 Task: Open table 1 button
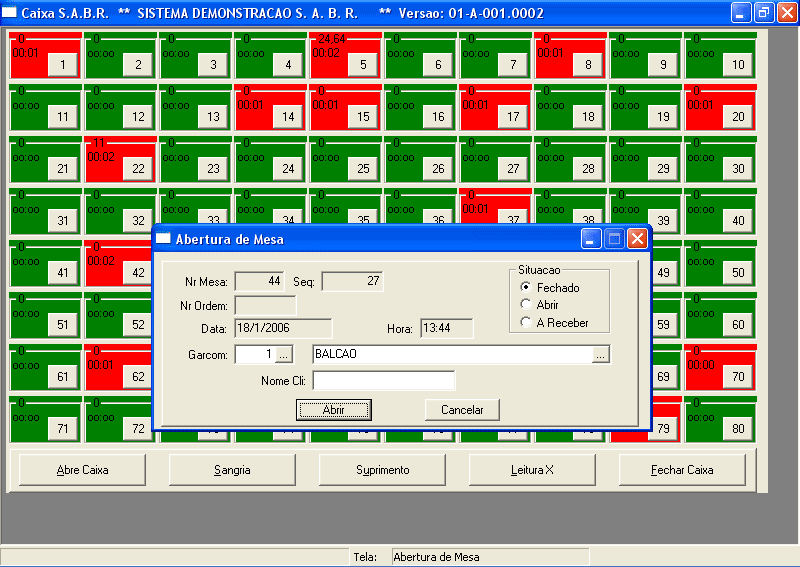(63, 65)
